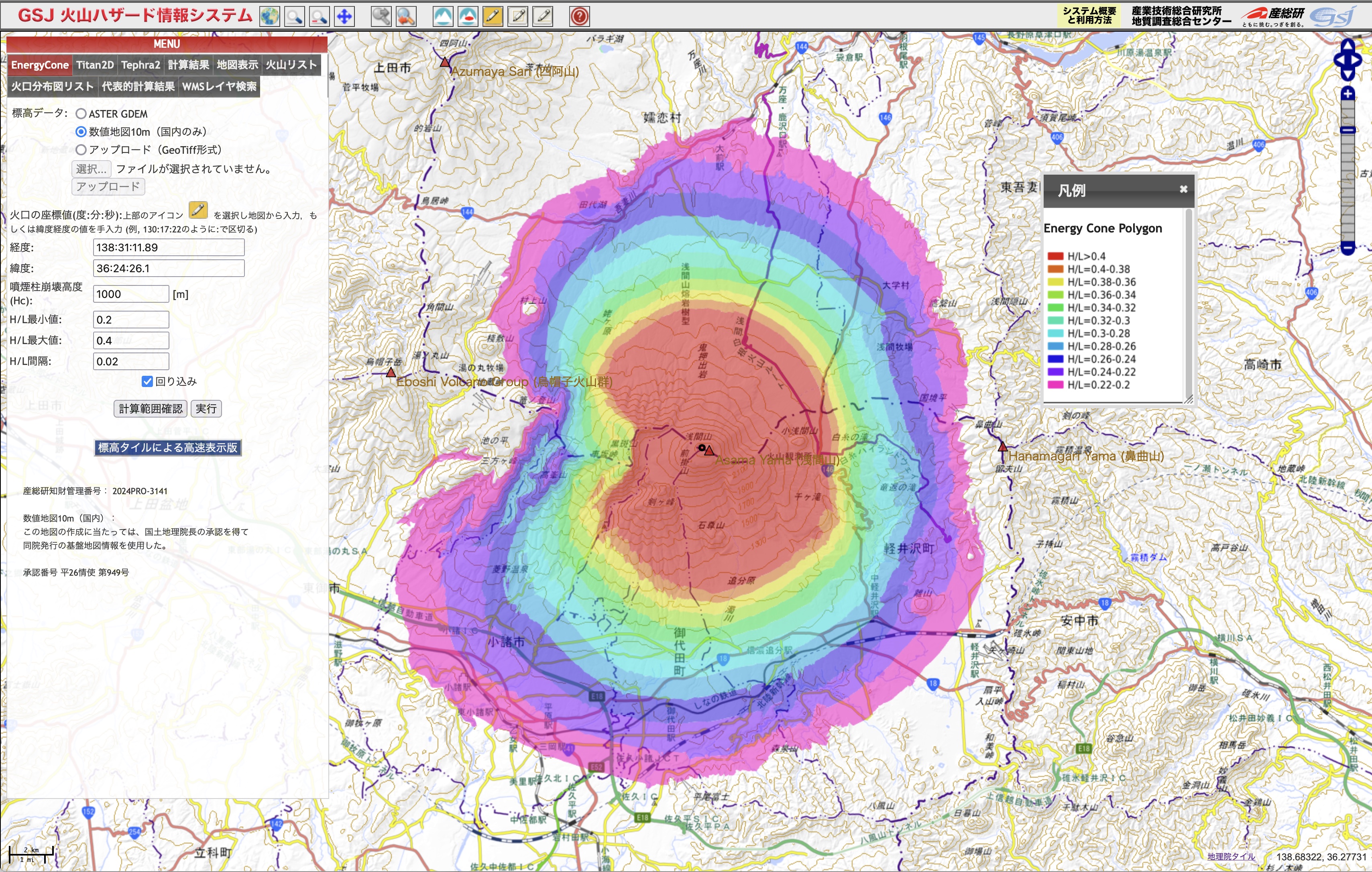This screenshot has height=872, width=1372.
Task: Open 標高タイルによる高速表示版
Action: pyautogui.click(x=167, y=448)
